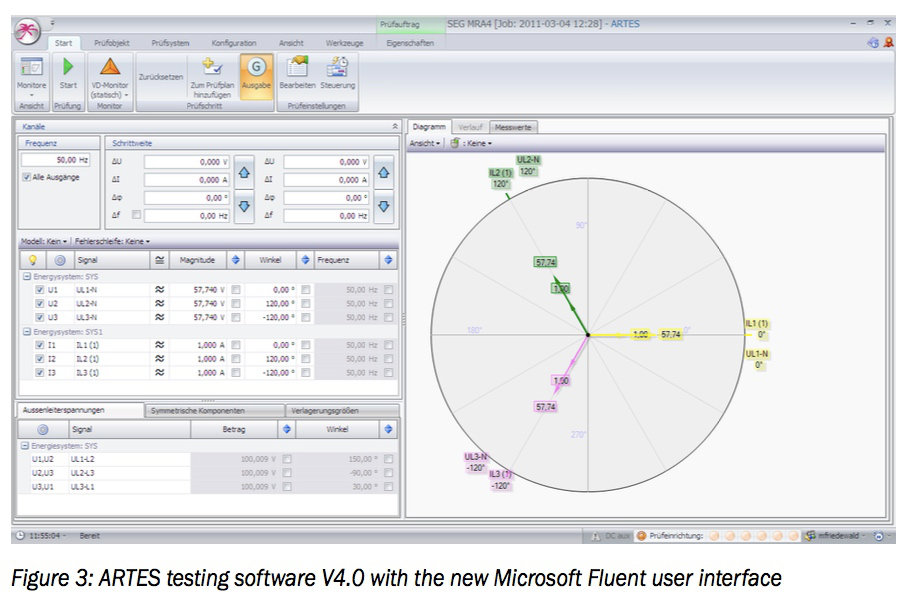Click the help globe icon in ribbon corner
907x598 pixels.
tap(873, 43)
